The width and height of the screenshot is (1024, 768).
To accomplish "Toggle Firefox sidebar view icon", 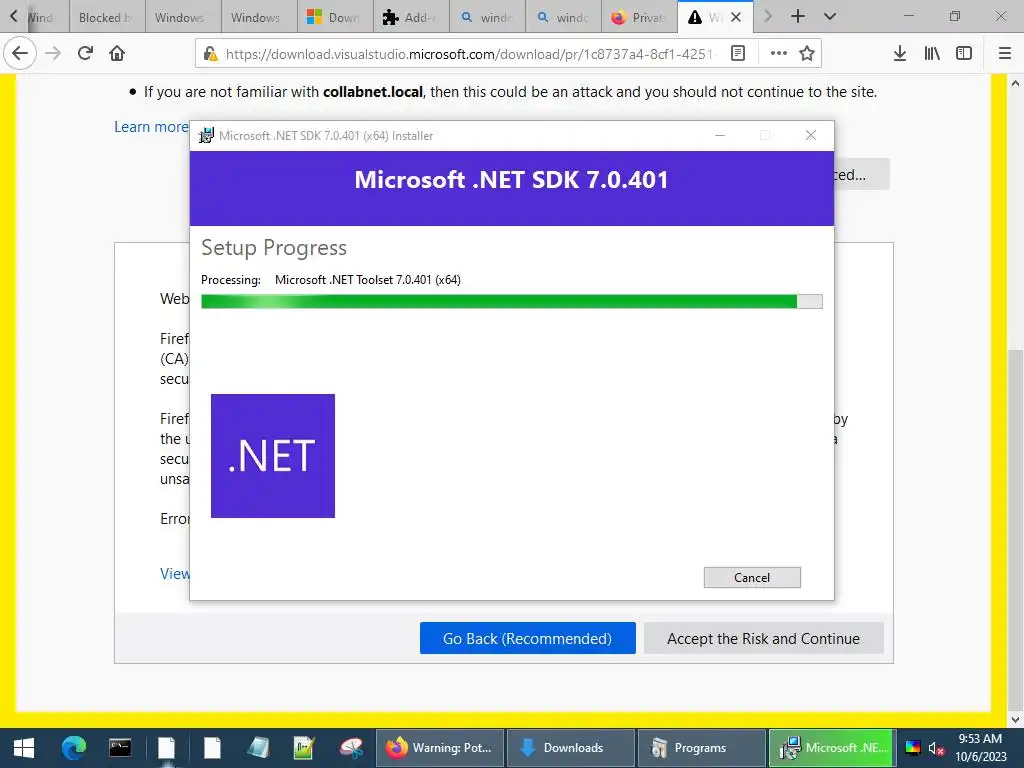I will point(964,53).
